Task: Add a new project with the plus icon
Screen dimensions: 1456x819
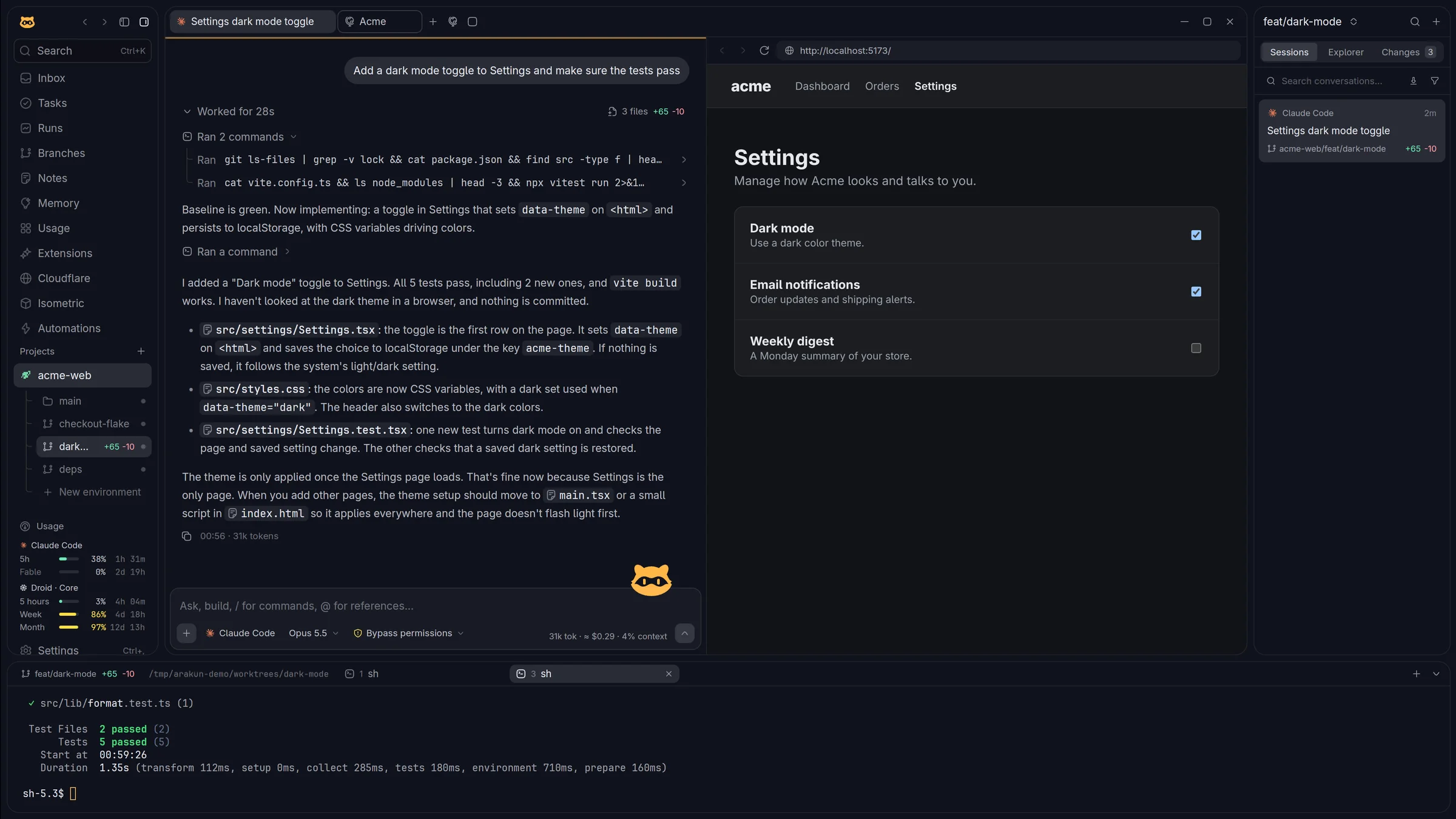Action: [x=141, y=351]
